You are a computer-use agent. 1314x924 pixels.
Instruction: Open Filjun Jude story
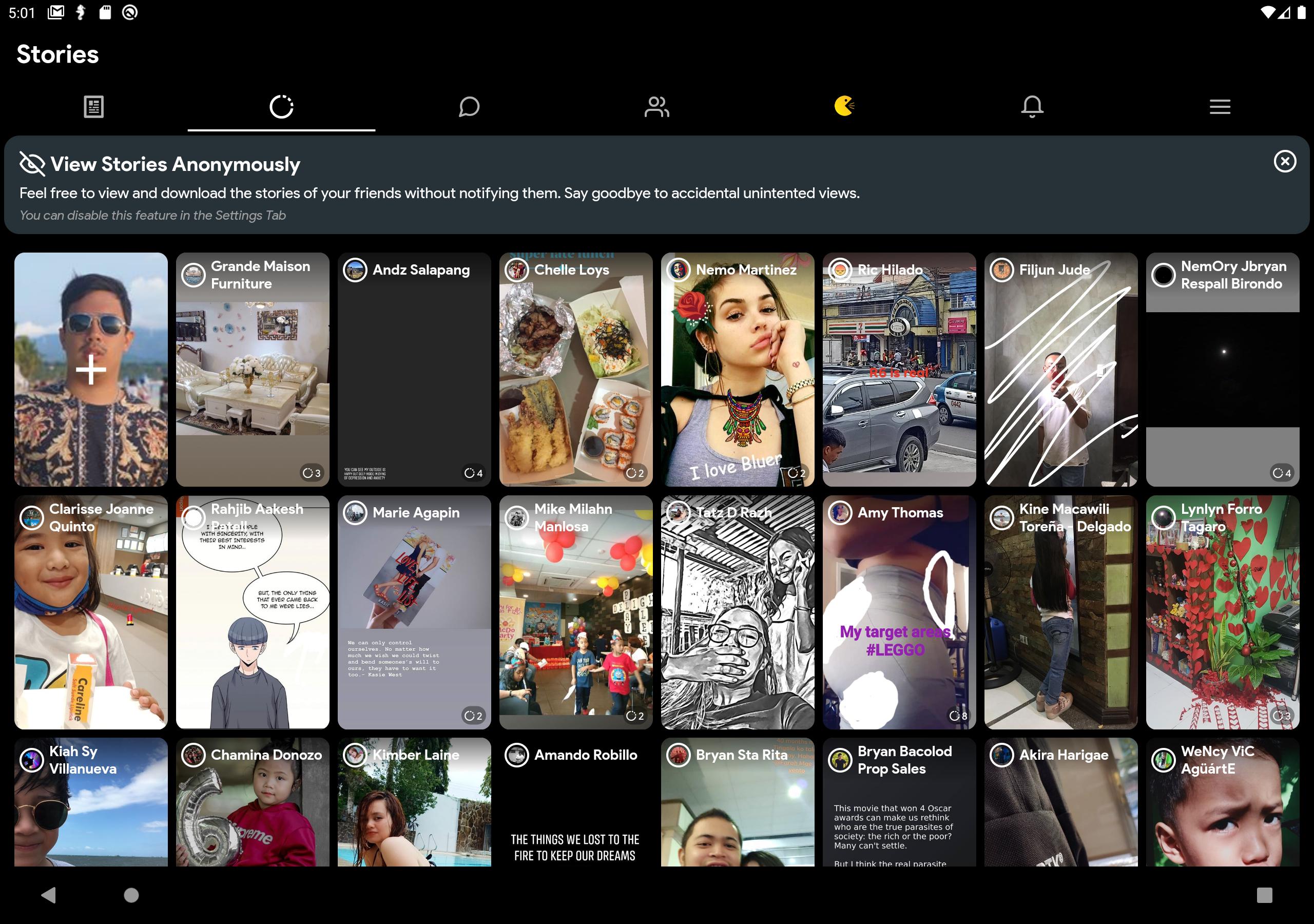pos(1061,369)
